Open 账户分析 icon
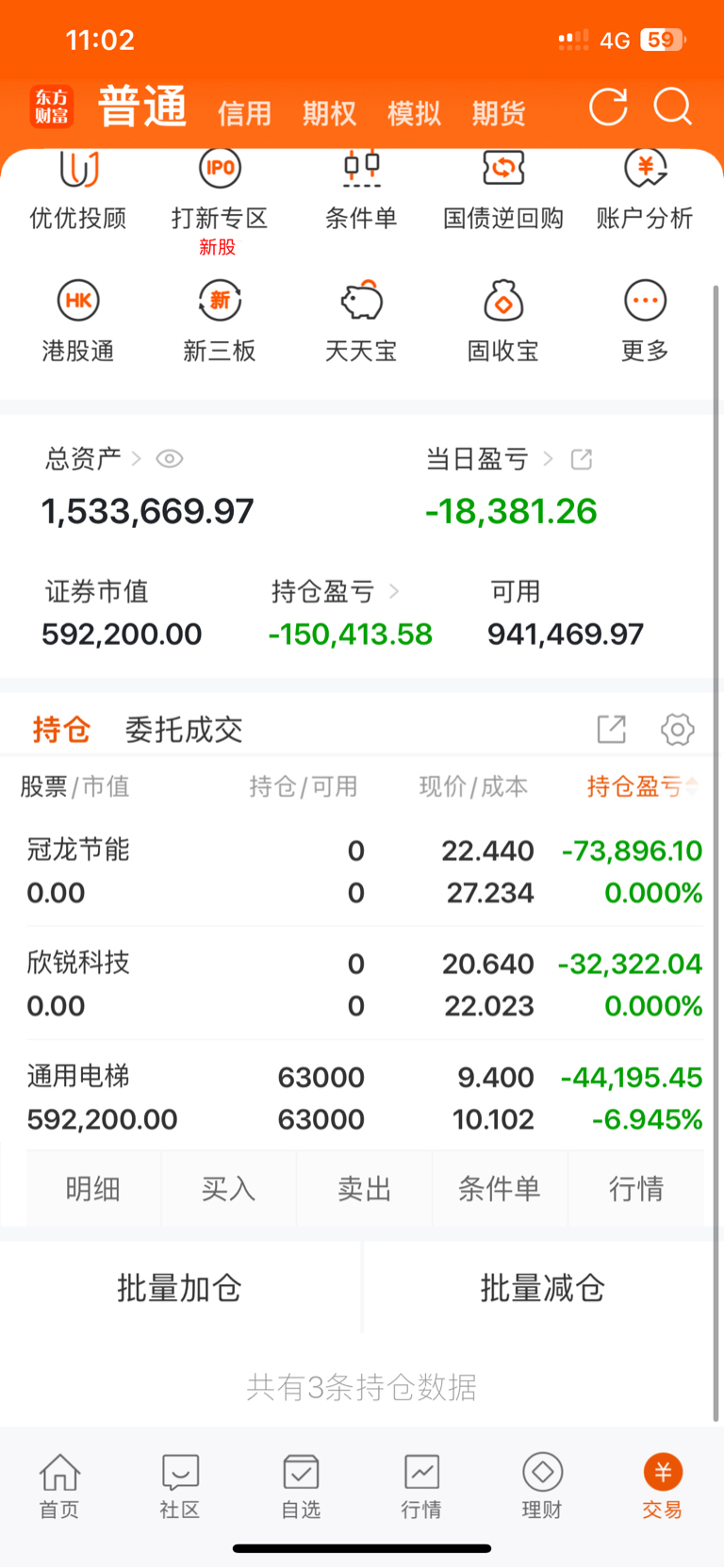 click(646, 169)
